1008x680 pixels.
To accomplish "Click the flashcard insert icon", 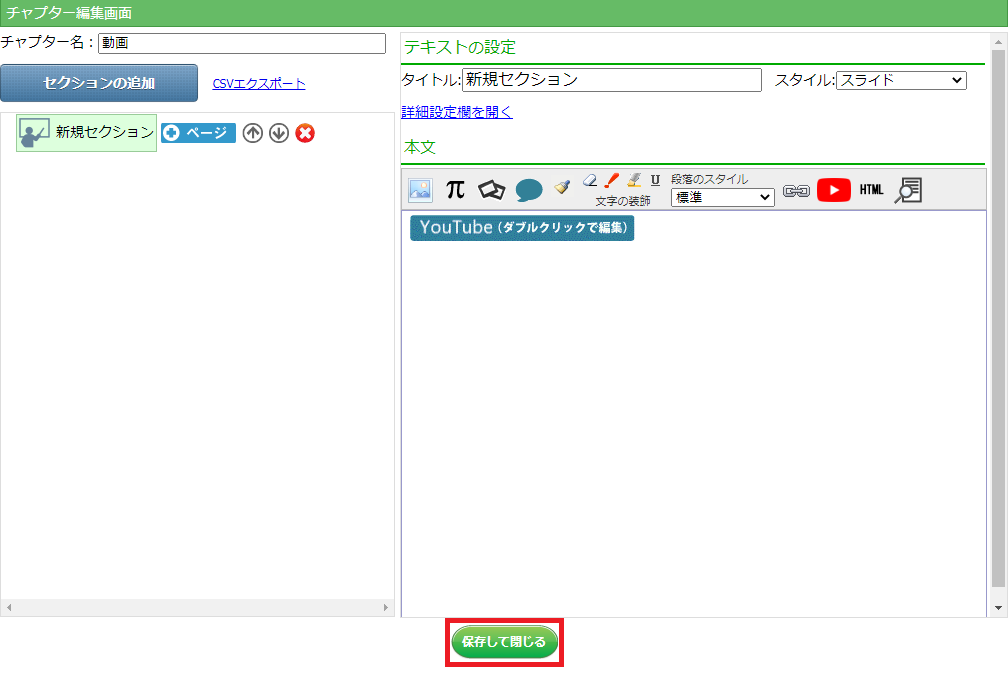I will coord(491,190).
